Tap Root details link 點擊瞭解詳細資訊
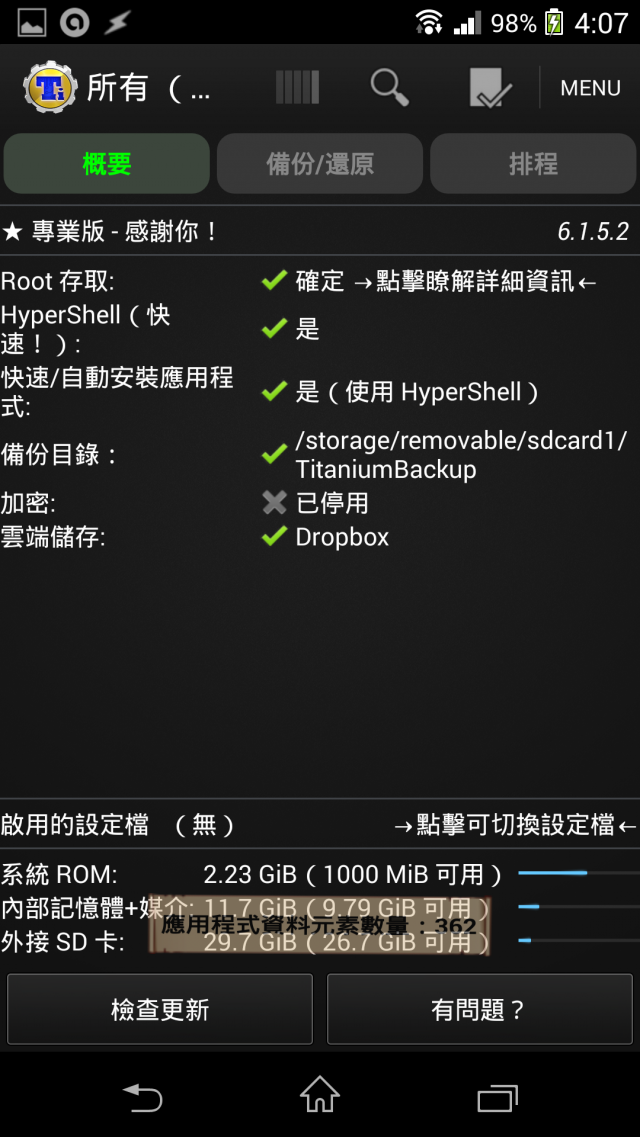Image resolution: width=640 pixels, height=1138 pixels. click(x=475, y=282)
